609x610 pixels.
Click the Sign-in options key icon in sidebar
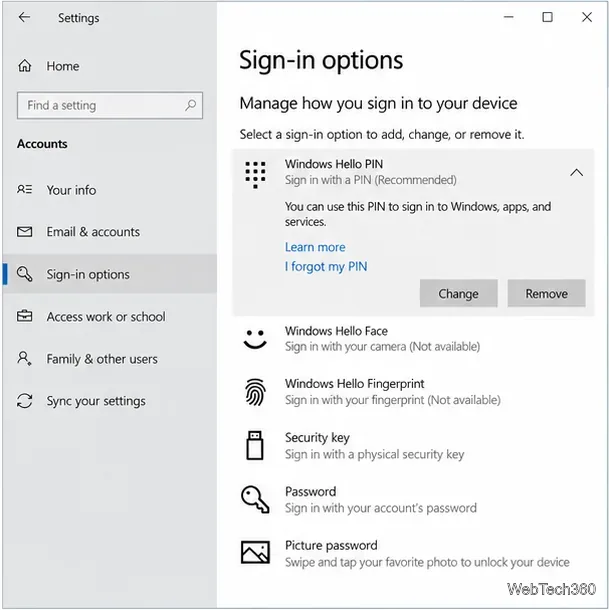click(x=25, y=274)
